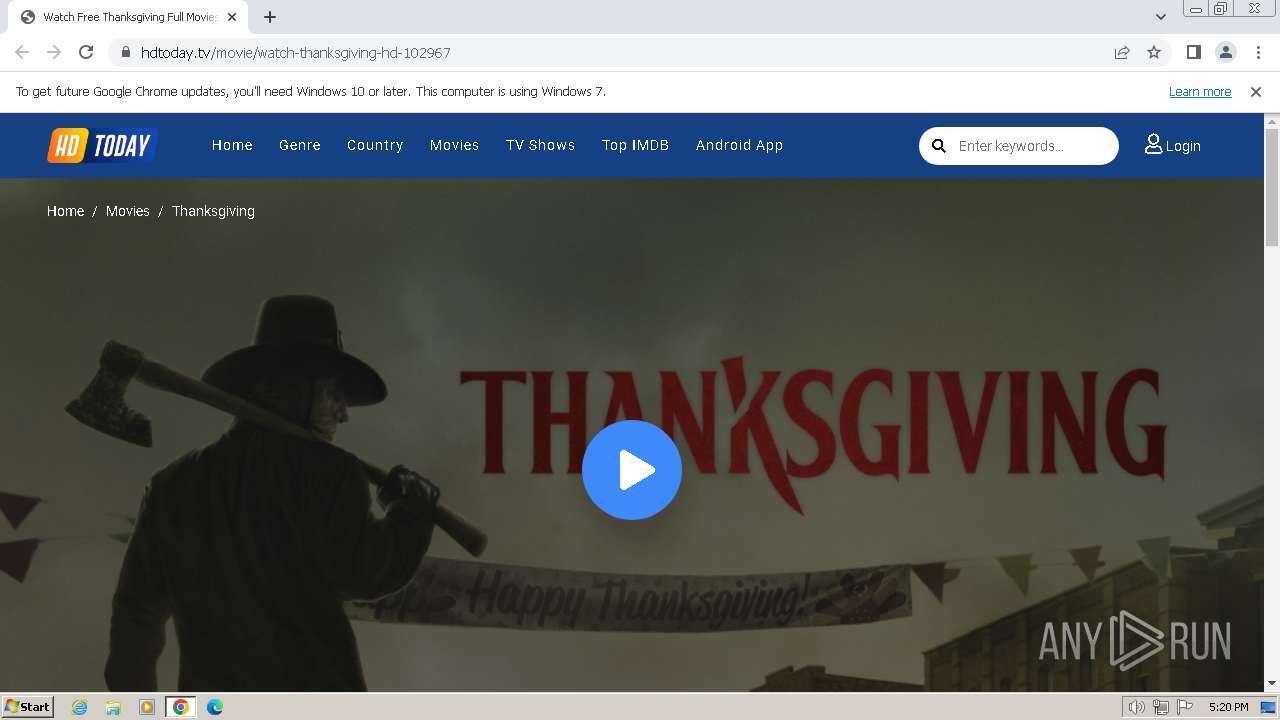Go back in browser history
The width and height of the screenshot is (1280, 720).
click(22, 52)
